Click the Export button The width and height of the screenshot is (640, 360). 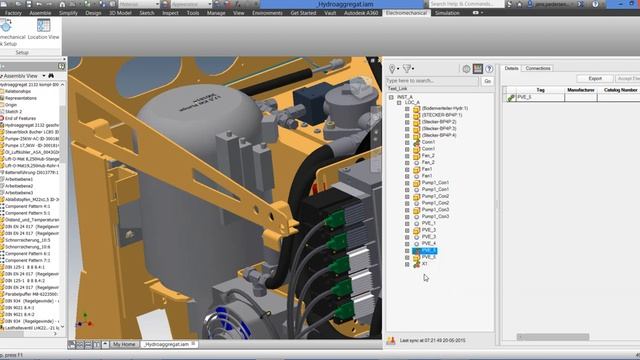[x=595, y=78]
